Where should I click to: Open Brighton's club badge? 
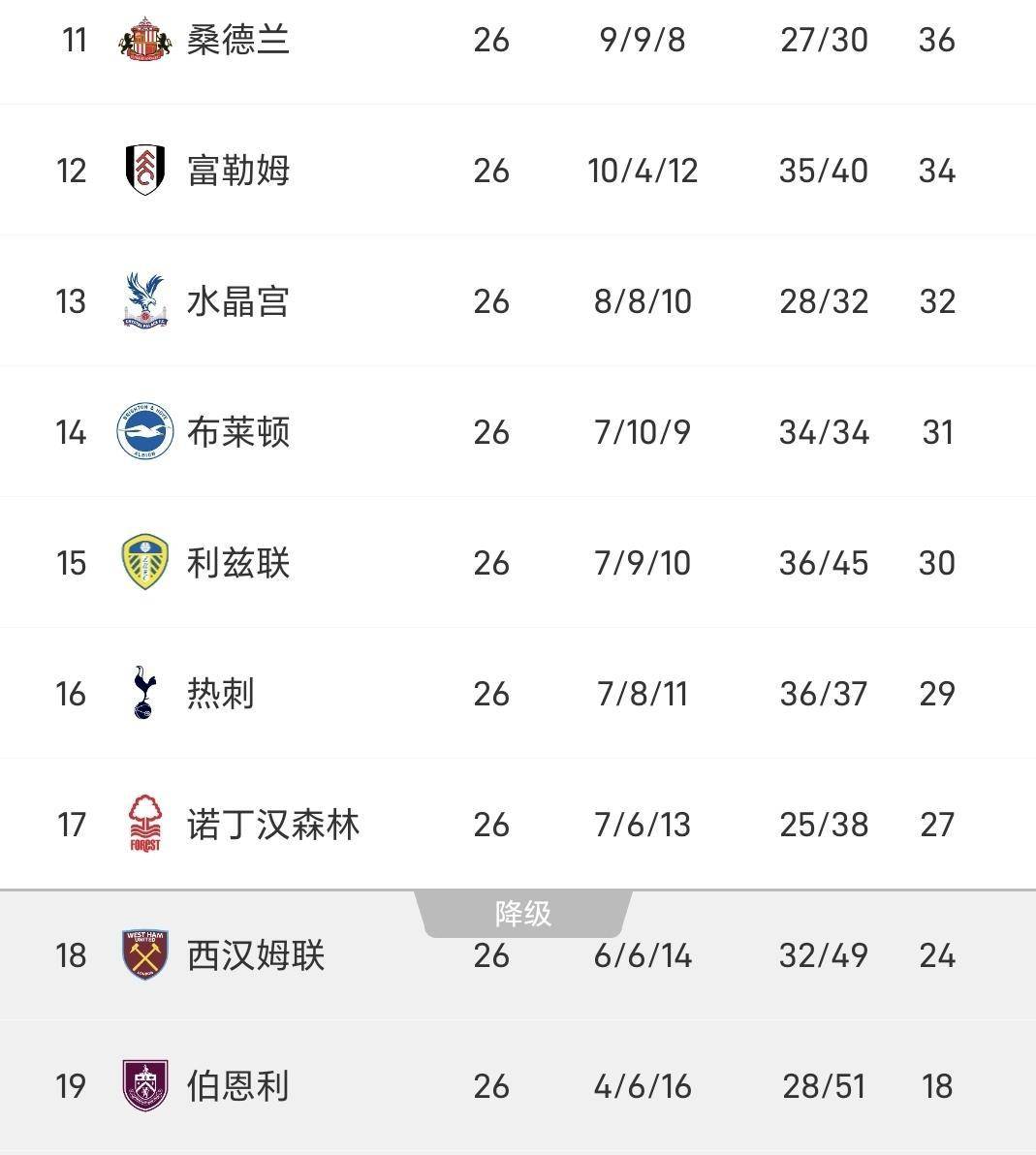[x=142, y=431]
